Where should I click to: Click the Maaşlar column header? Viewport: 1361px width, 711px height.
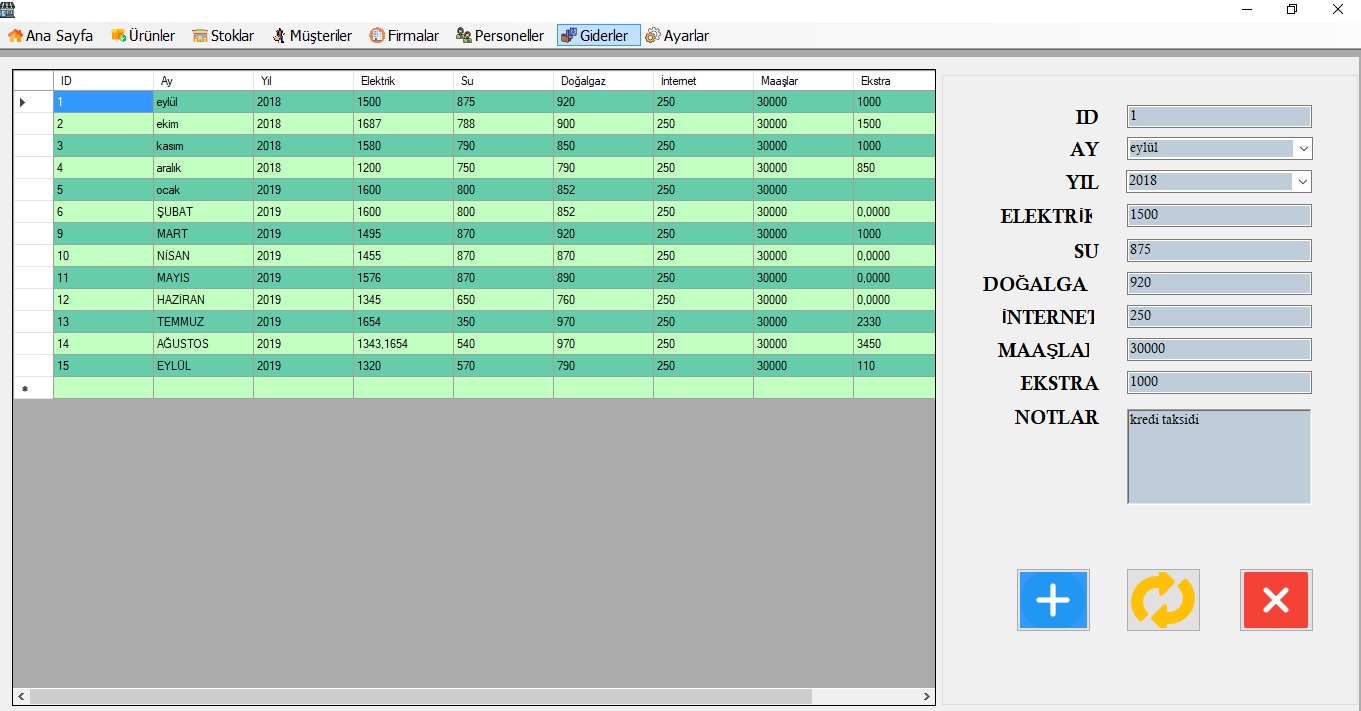click(803, 80)
